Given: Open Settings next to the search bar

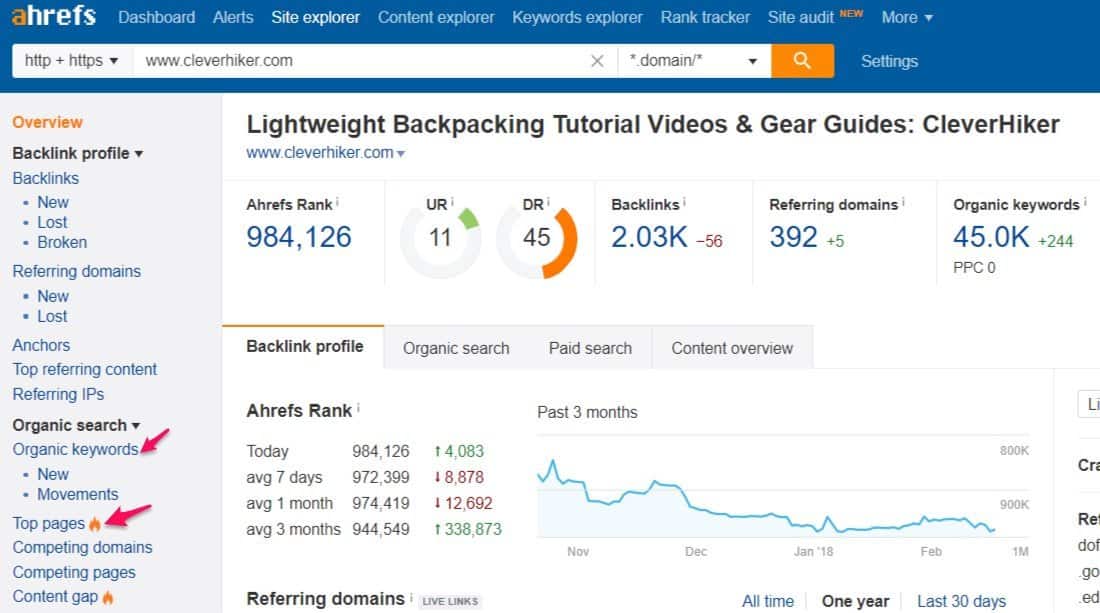Looking at the screenshot, I should click(890, 61).
